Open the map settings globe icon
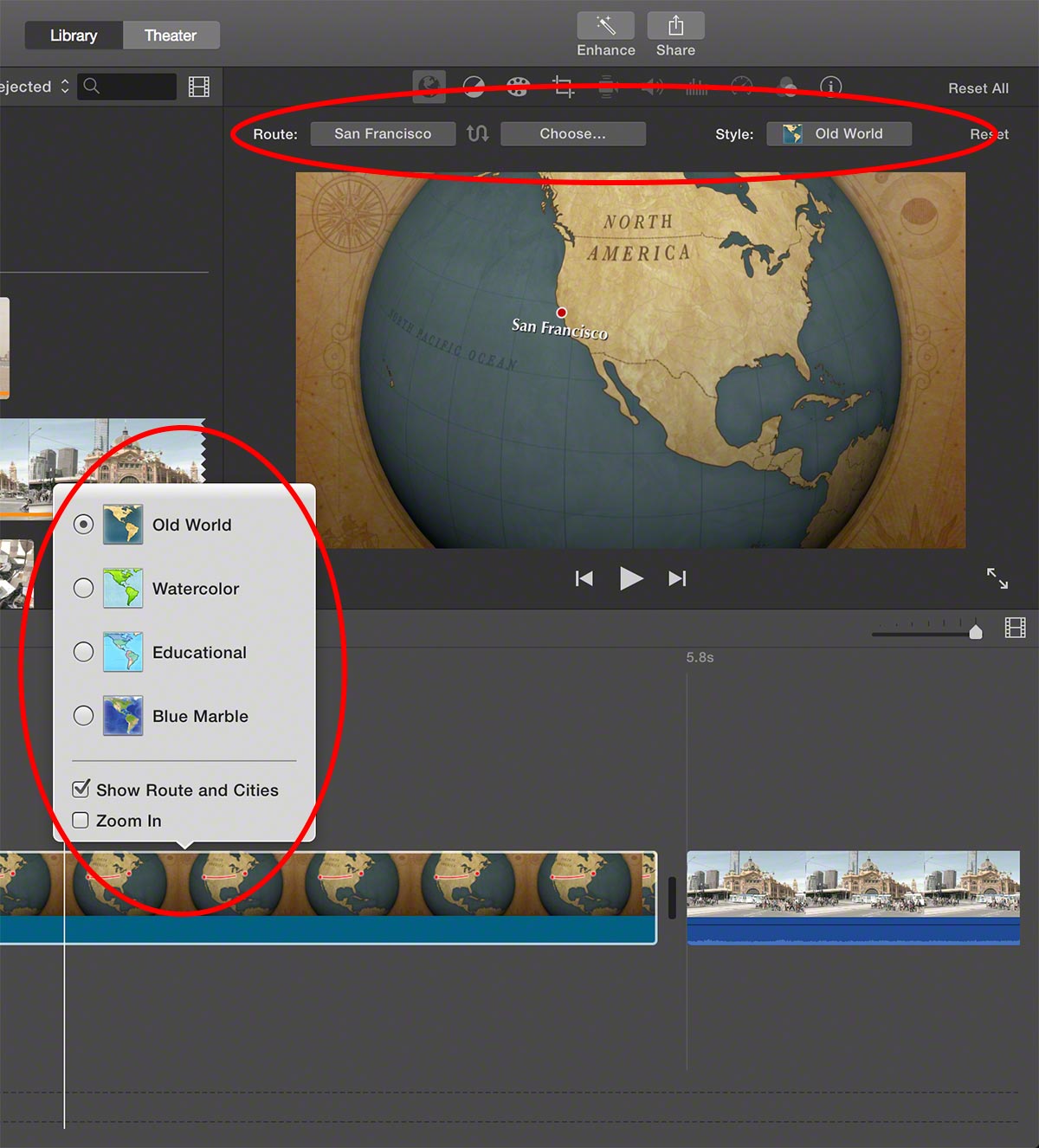Screen dimensions: 1039x1148 pos(429,87)
